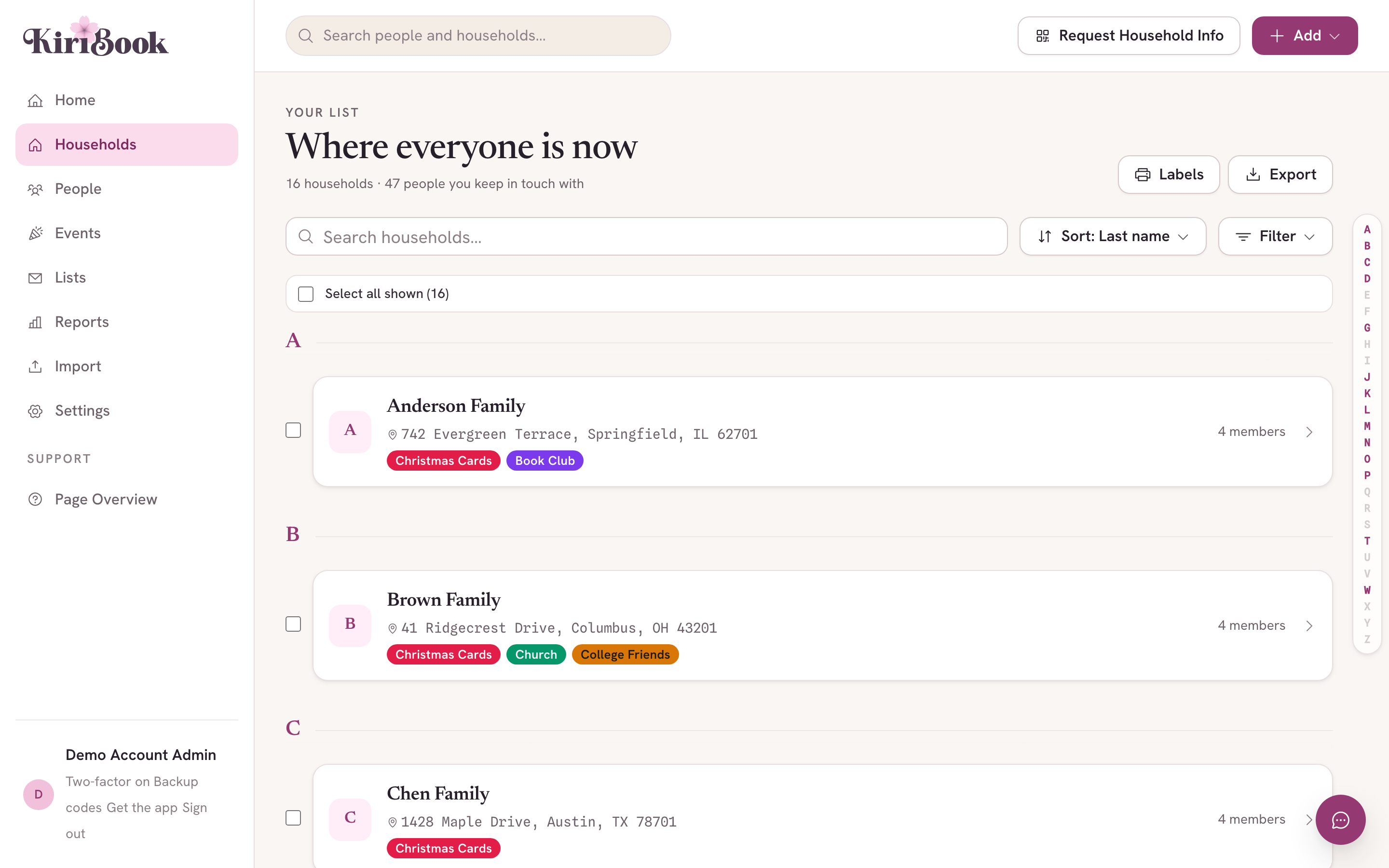Viewport: 1389px width, 868px height.
Task: Click the Church tag on Brown Family
Action: click(x=536, y=655)
